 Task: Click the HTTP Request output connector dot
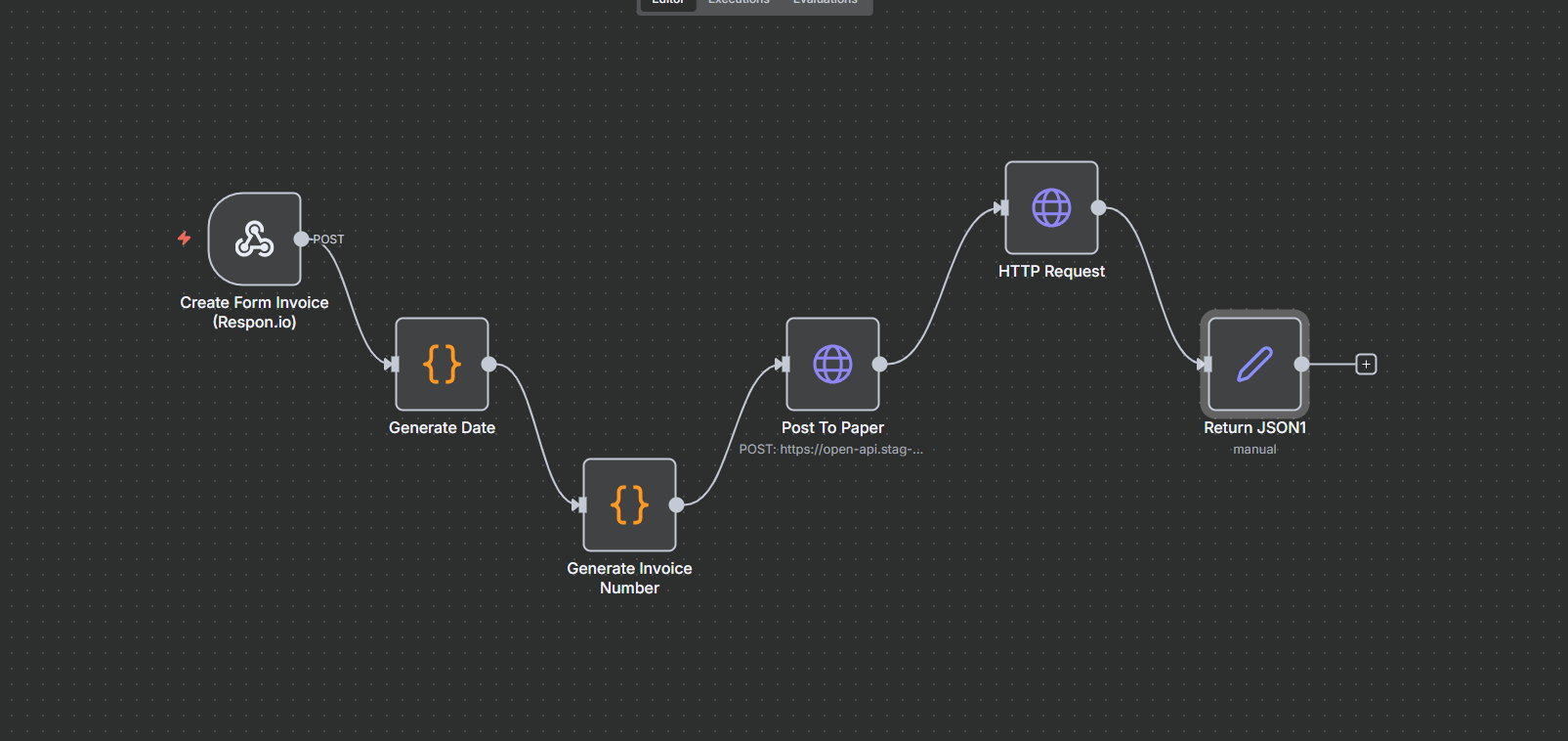1098,207
